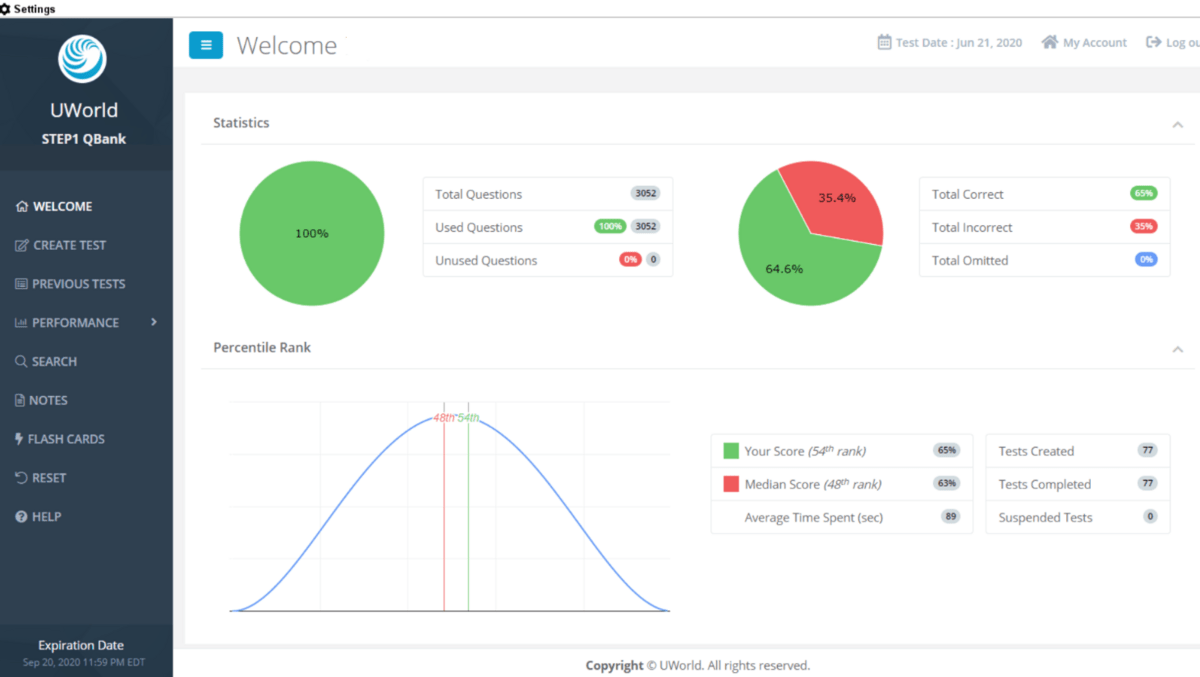Viewport: 1200px width, 677px height.
Task: Expand the Performance submenu arrow
Action: [153, 322]
